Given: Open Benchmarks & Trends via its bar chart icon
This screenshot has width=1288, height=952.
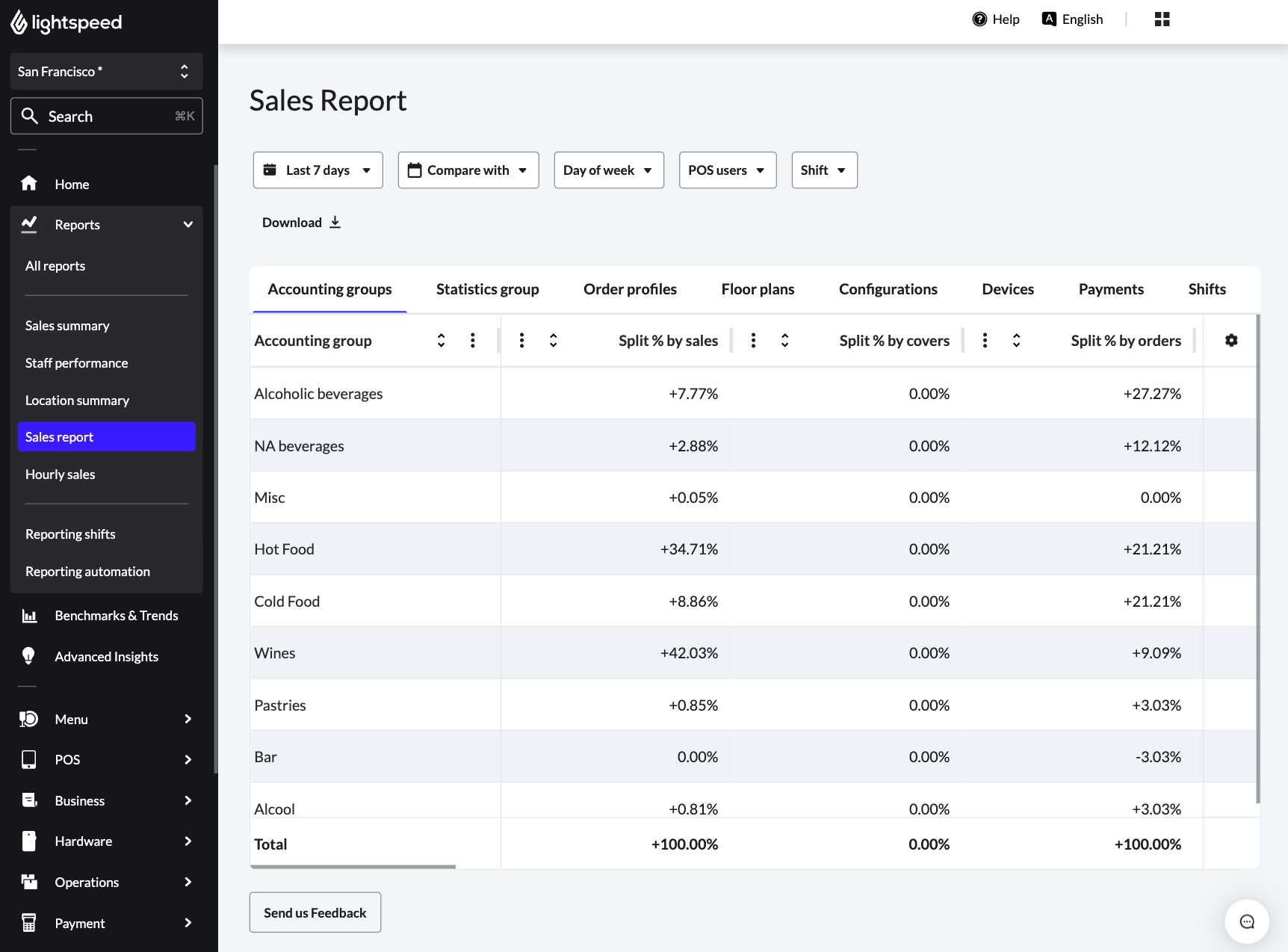Looking at the screenshot, I should click(29, 615).
